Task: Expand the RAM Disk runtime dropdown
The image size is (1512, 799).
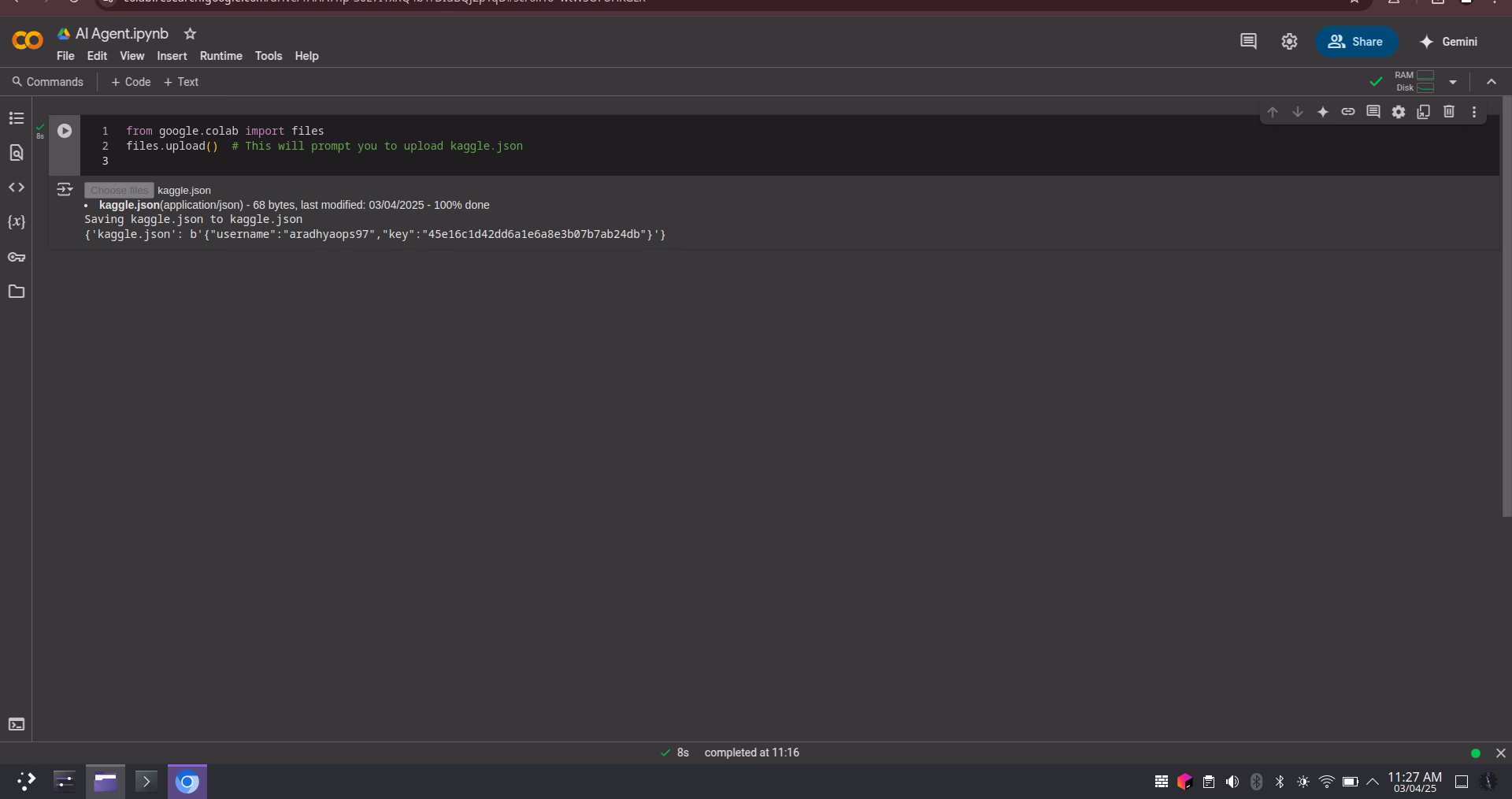Action: pos(1453,82)
